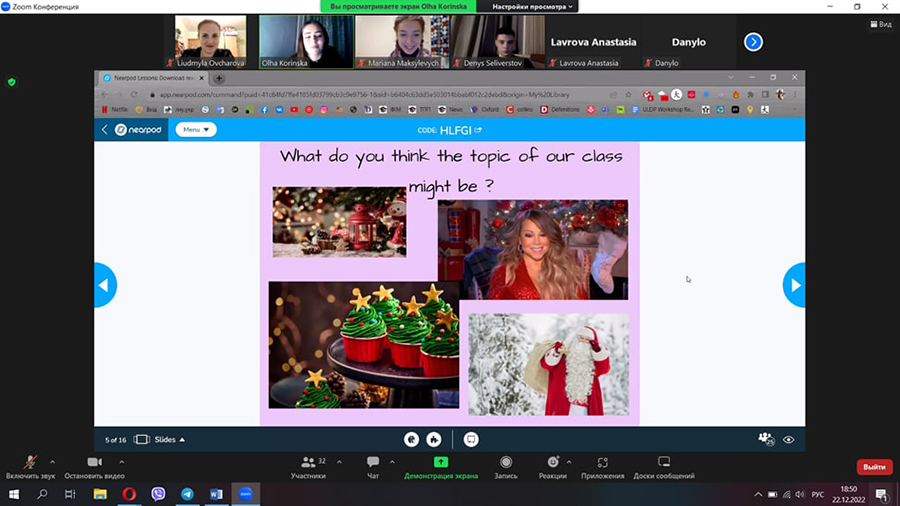Open Windows search from taskbar
This screenshot has width=900, height=506.
tap(42, 494)
